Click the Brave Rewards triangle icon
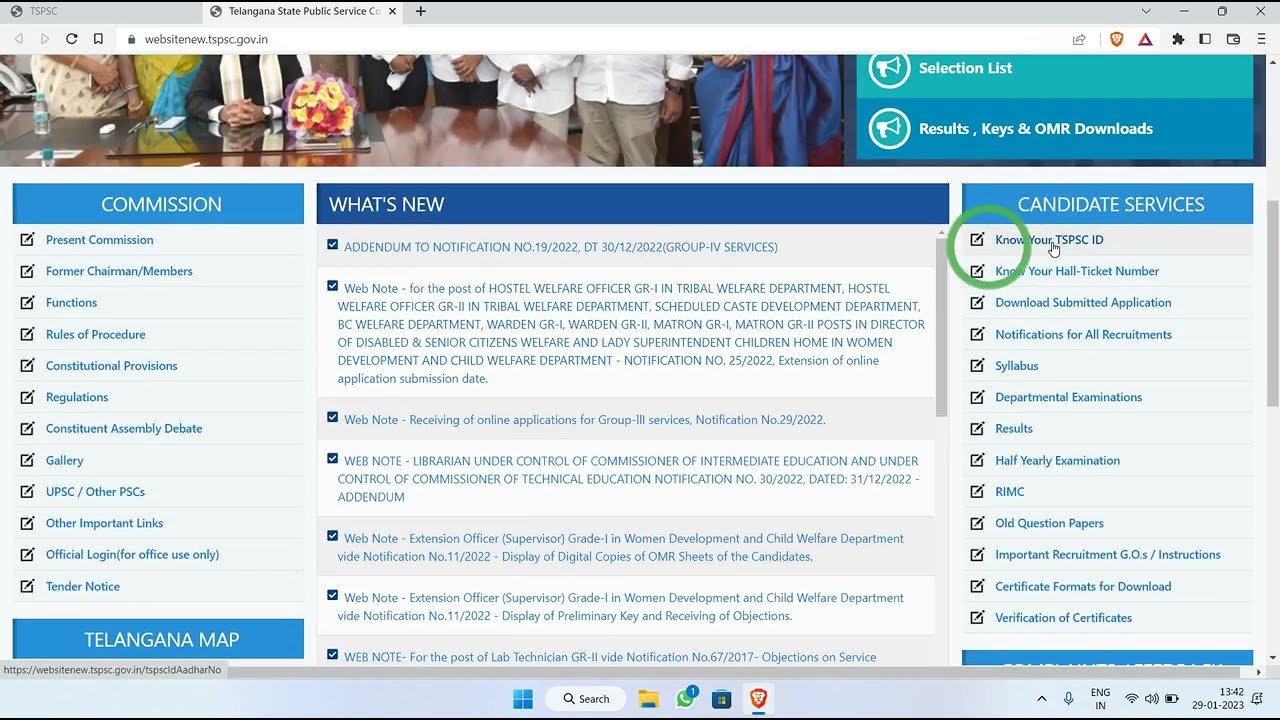This screenshot has width=1280, height=720. click(x=1145, y=39)
